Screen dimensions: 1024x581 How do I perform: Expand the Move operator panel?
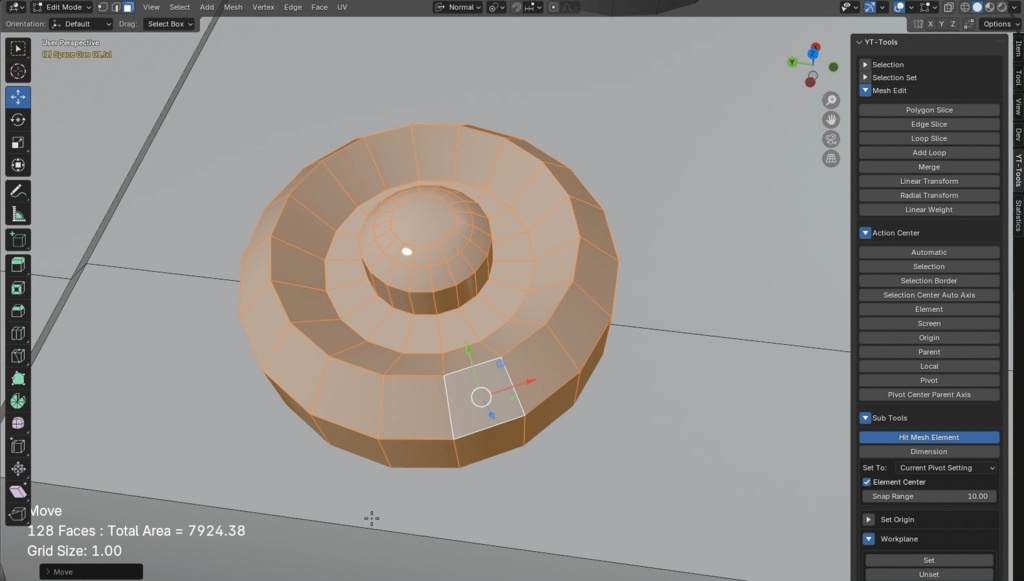[x=47, y=571]
